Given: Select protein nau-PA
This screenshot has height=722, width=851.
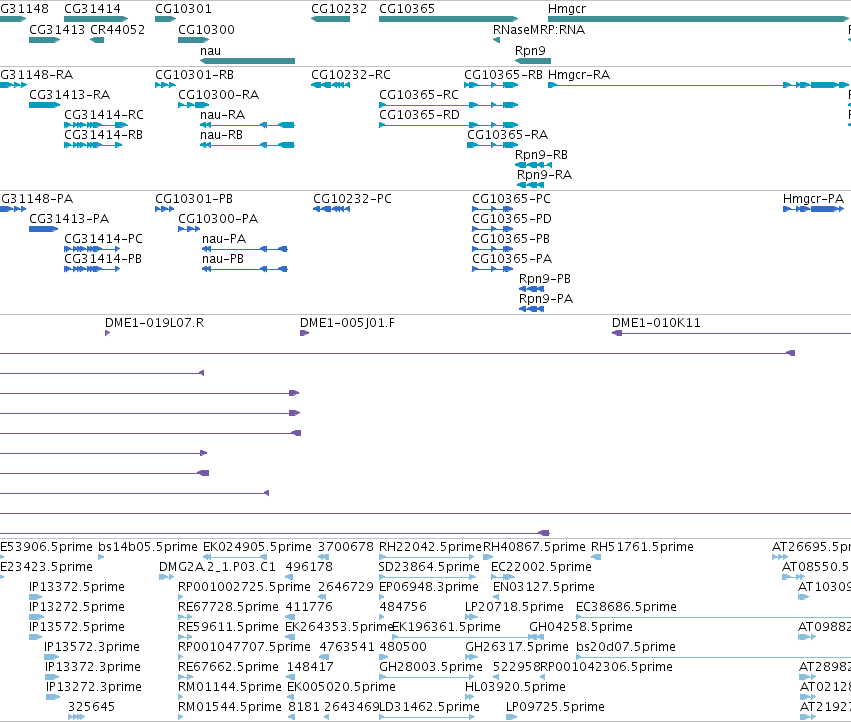Looking at the screenshot, I should point(245,249).
